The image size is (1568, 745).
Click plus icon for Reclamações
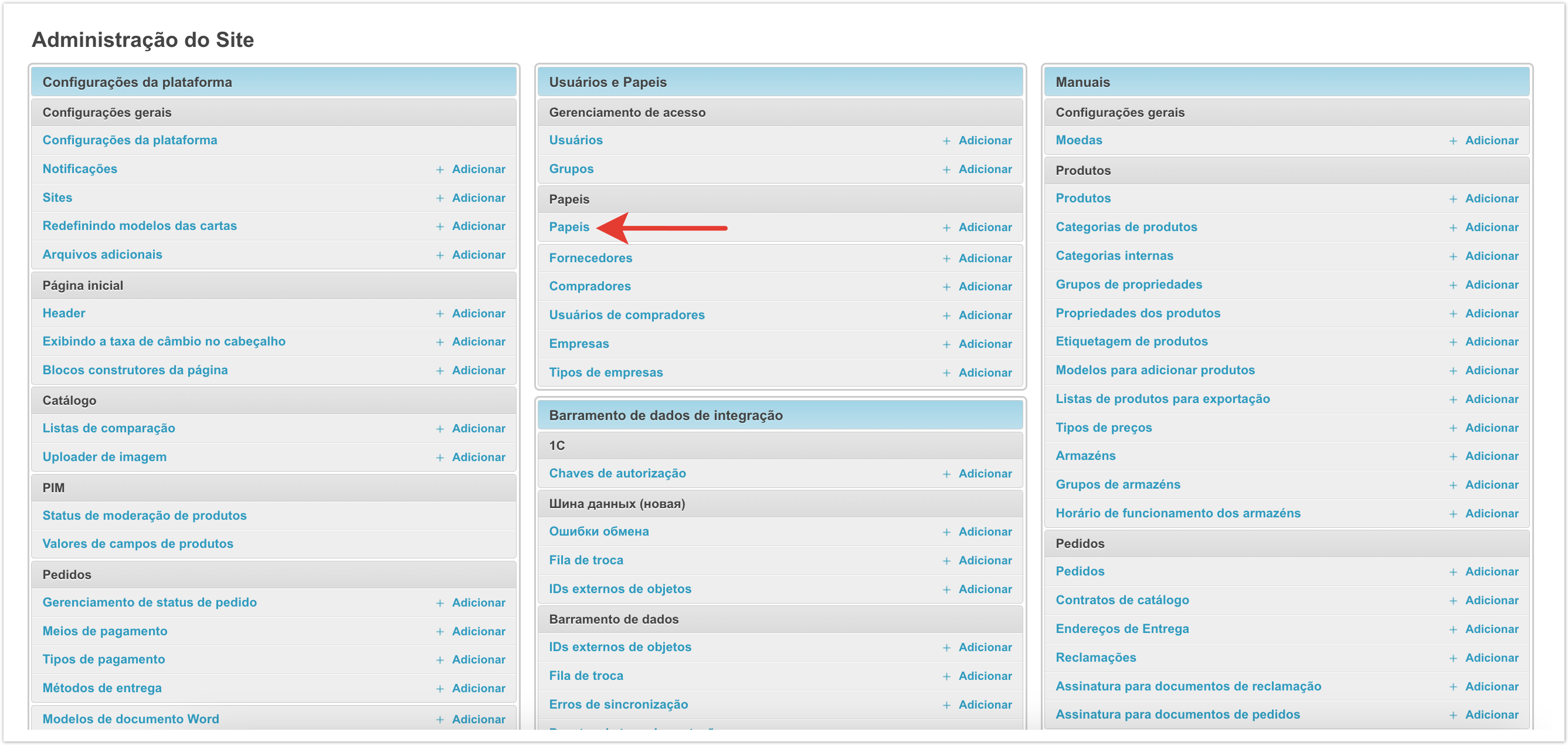[1452, 658]
